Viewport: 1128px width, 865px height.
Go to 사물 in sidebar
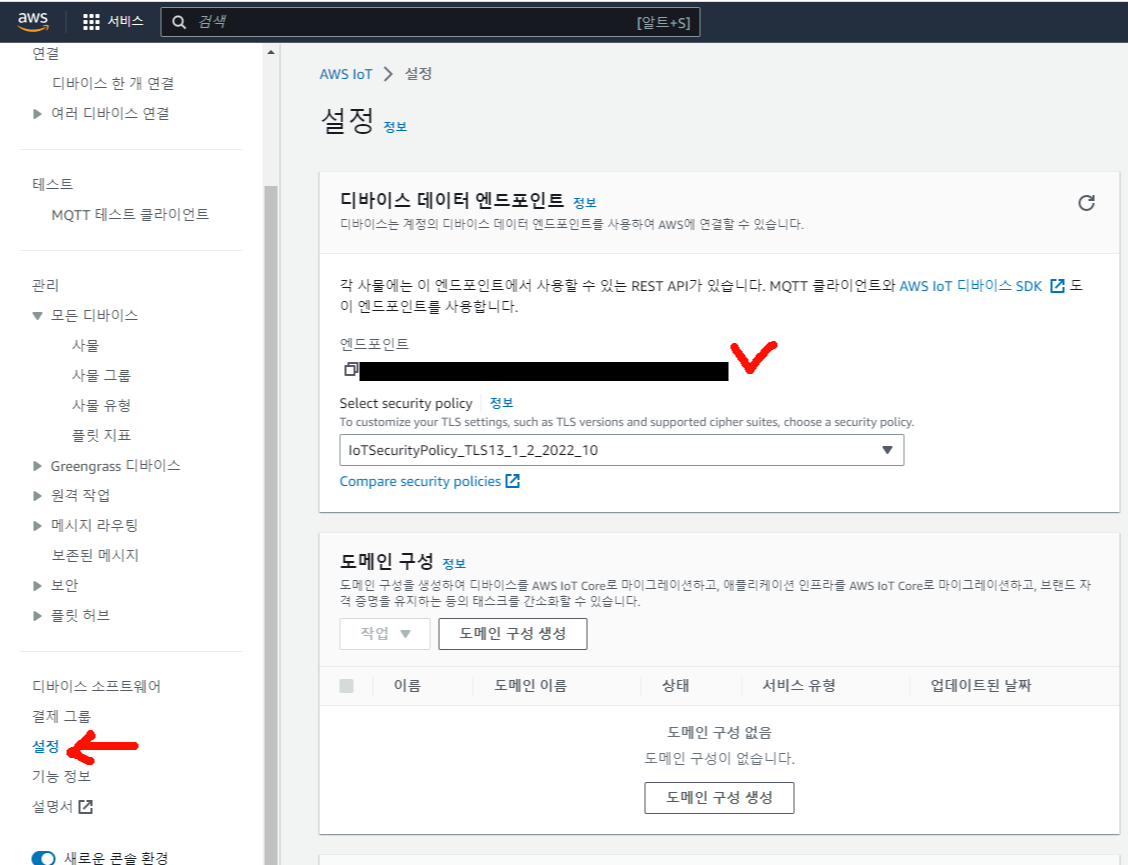click(x=85, y=345)
